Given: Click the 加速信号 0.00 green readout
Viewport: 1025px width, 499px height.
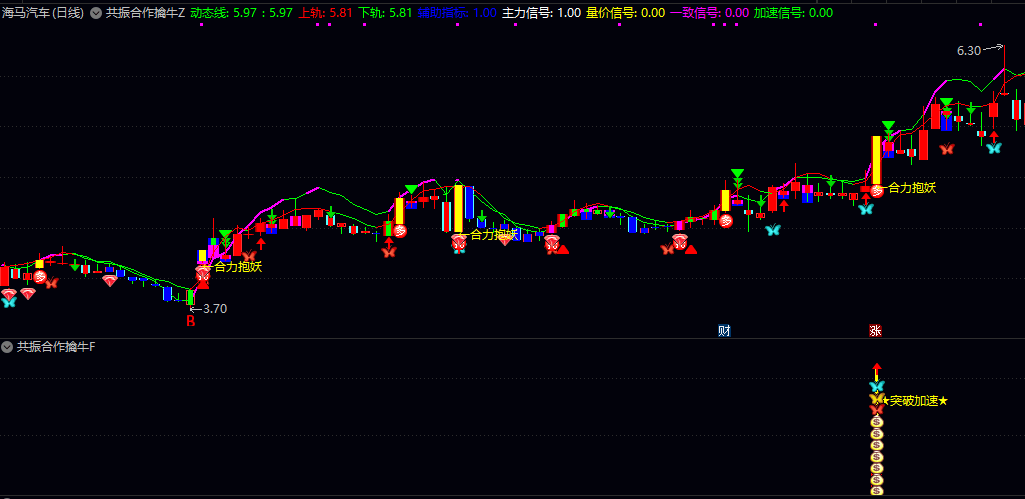Looking at the screenshot, I should [793, 12].
